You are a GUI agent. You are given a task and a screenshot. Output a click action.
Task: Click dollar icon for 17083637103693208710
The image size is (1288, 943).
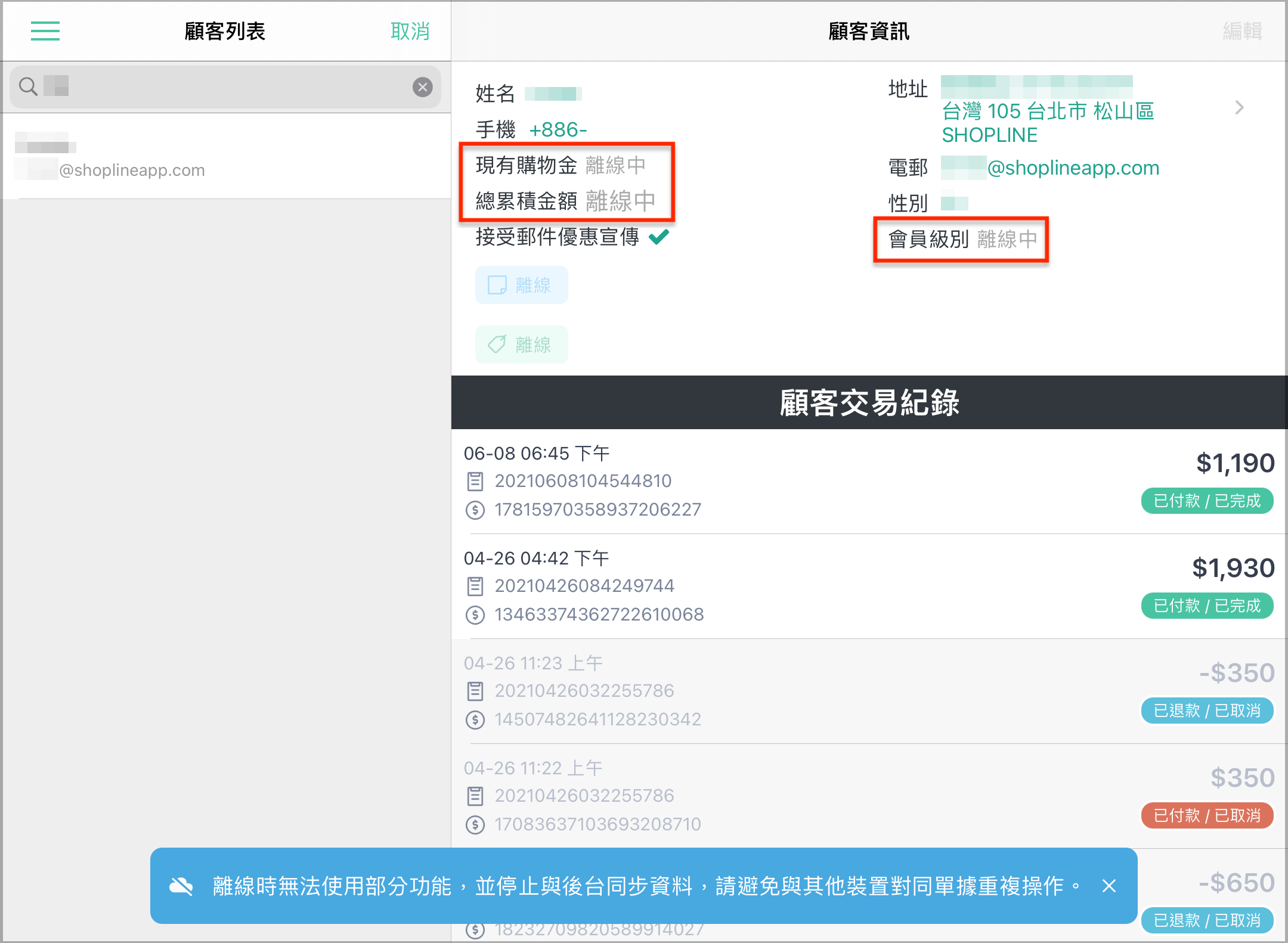click(475, 824)
